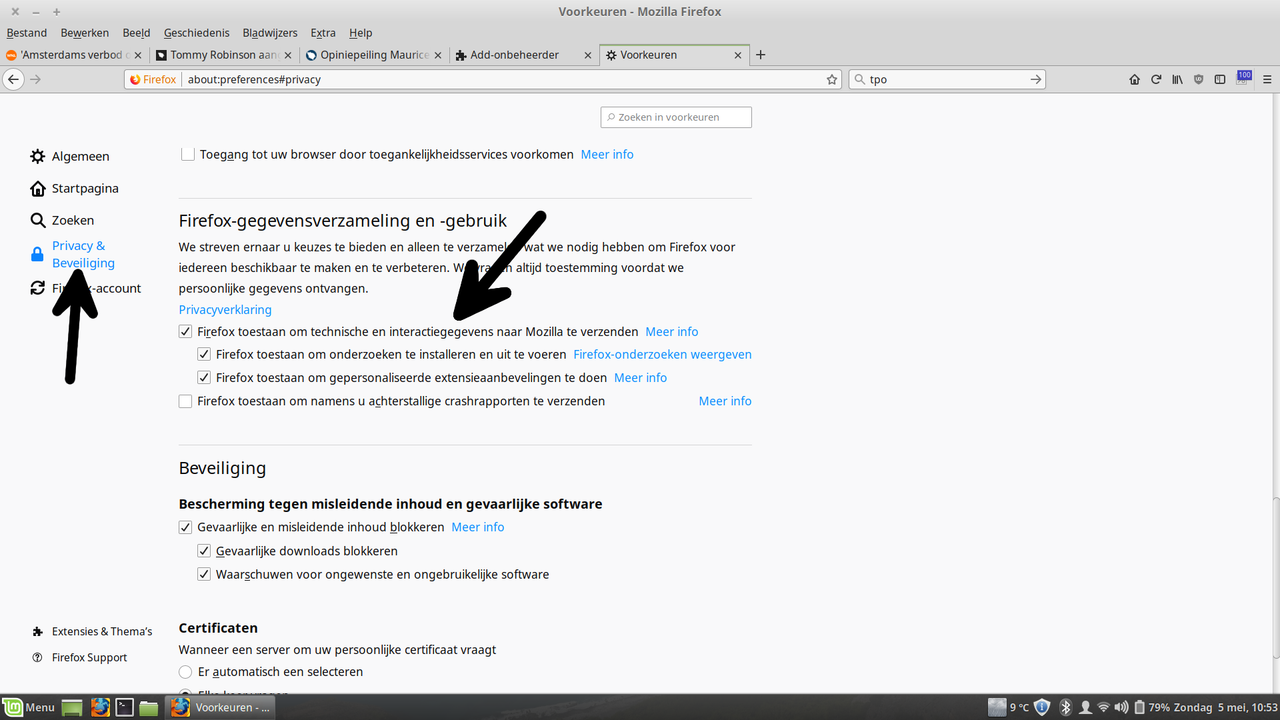Open 'Firefox-onderzoeken weergeven' link
The height and width of the screenshot is (720, 1280).
coord(662,354)
